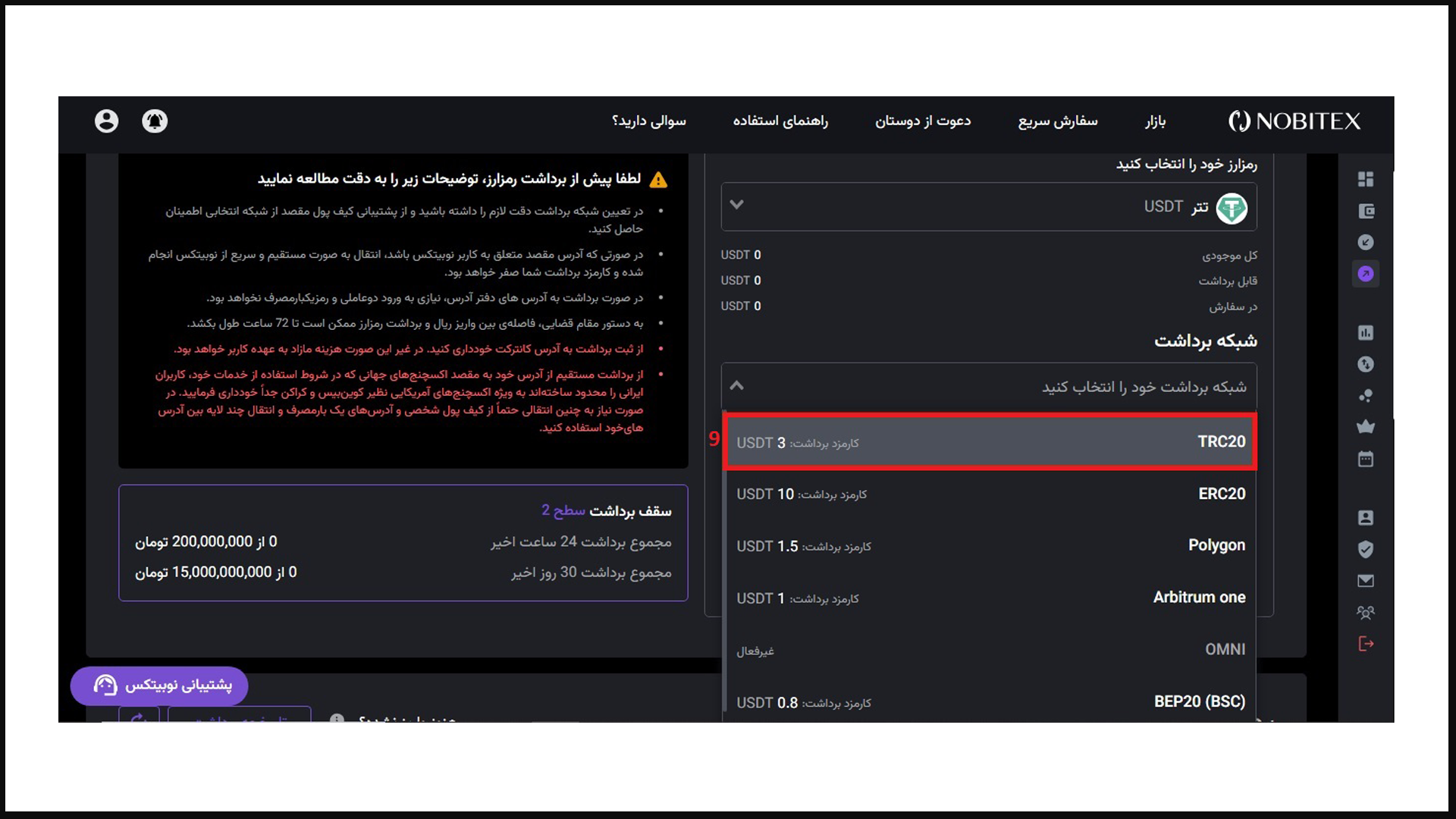Open the profile card sidebar icon
The image size is (1456, 819).
[1366, 518]
